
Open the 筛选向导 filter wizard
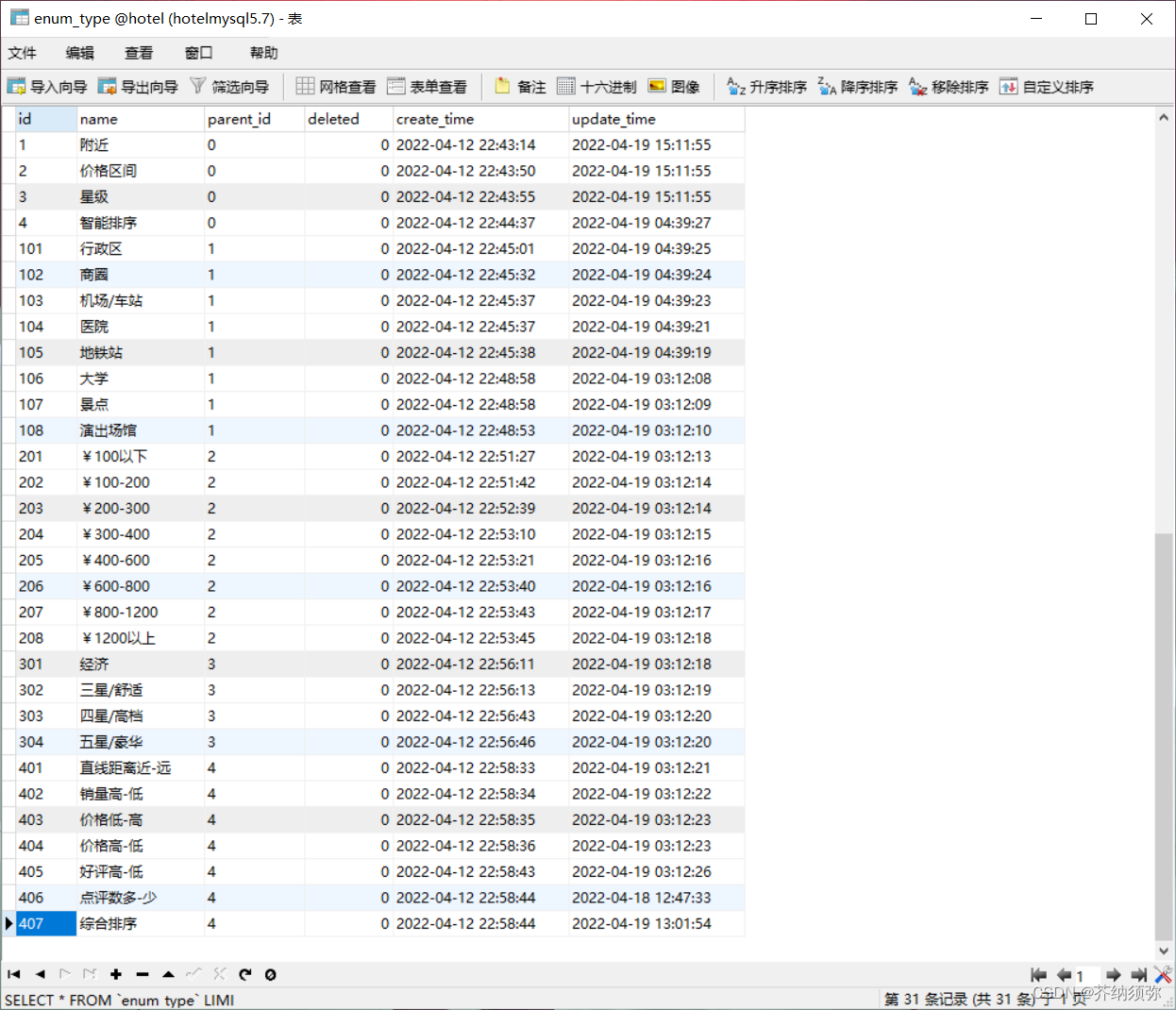229,87
